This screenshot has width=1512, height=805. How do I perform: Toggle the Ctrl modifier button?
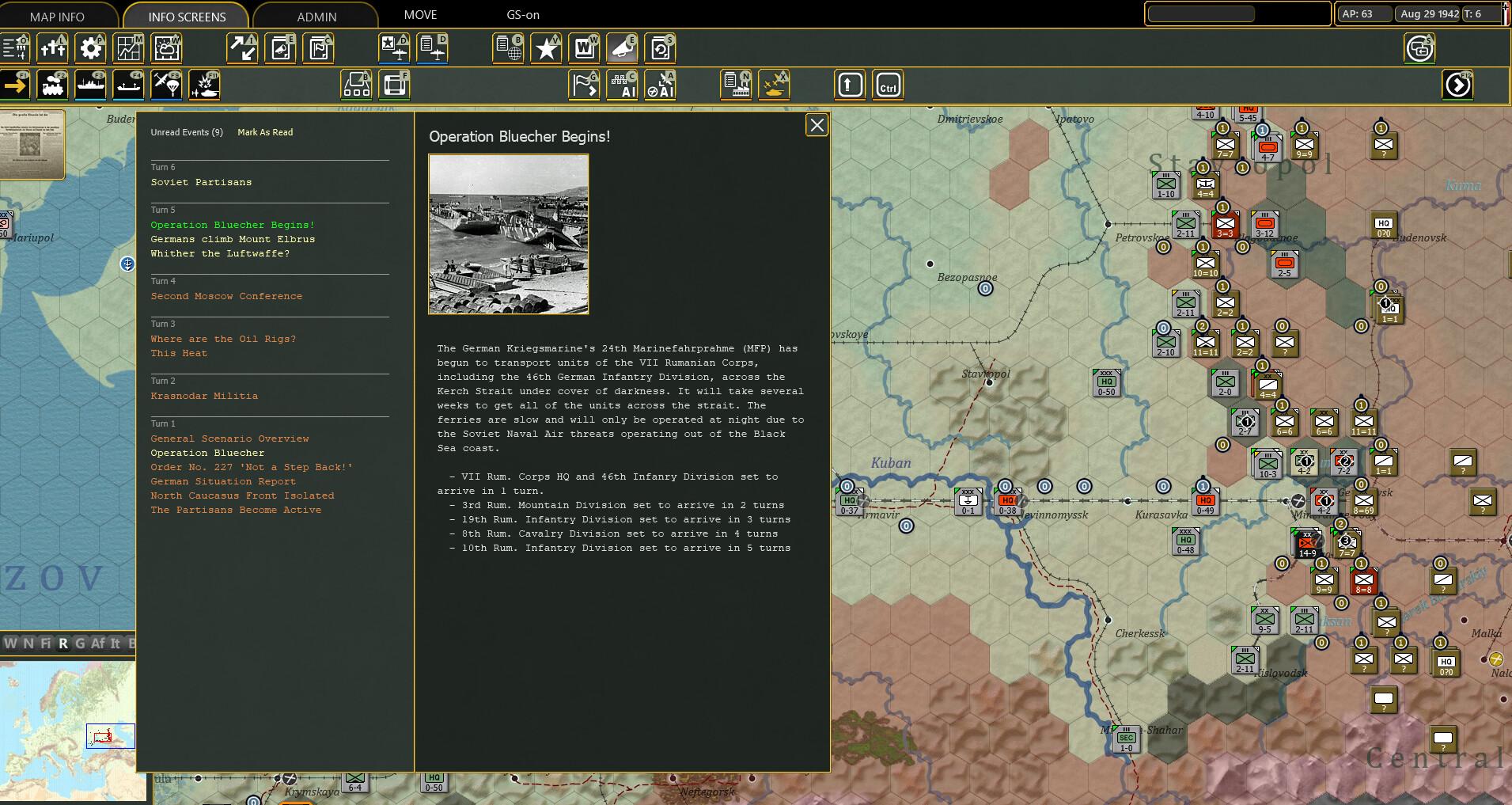[888, 85]
